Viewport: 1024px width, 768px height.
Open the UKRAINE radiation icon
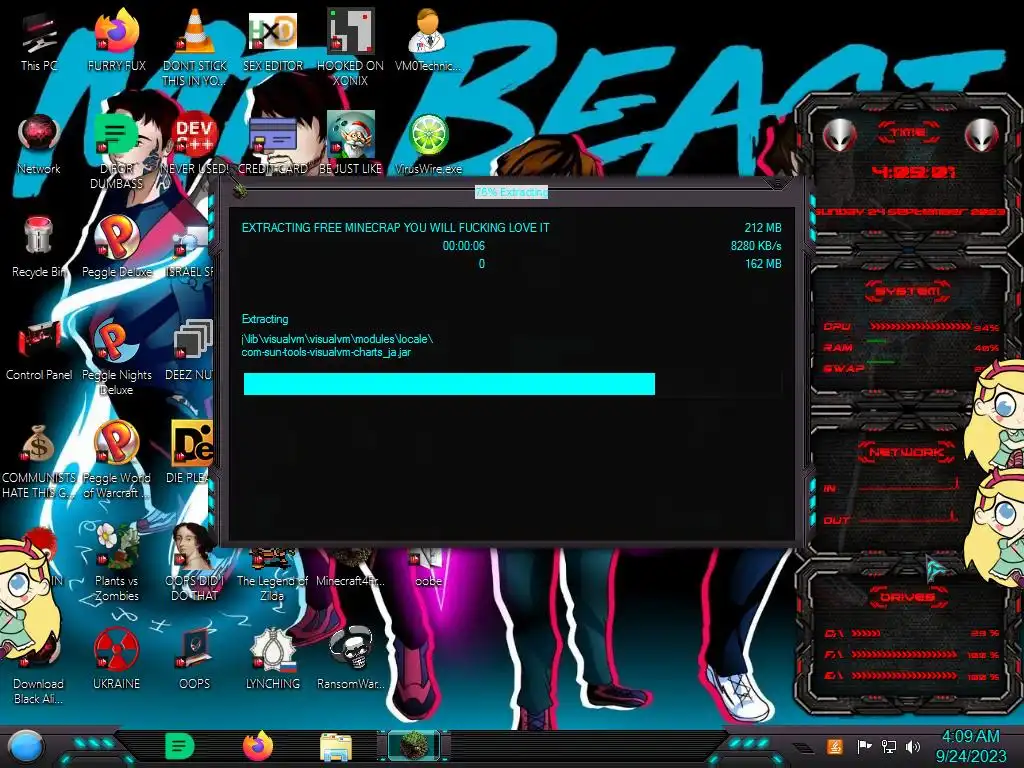pos(116,650)
